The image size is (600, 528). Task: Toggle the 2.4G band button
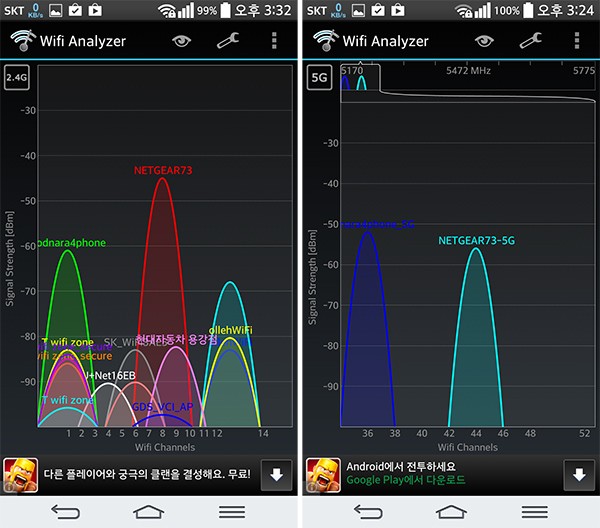click(x=16, y=77)
